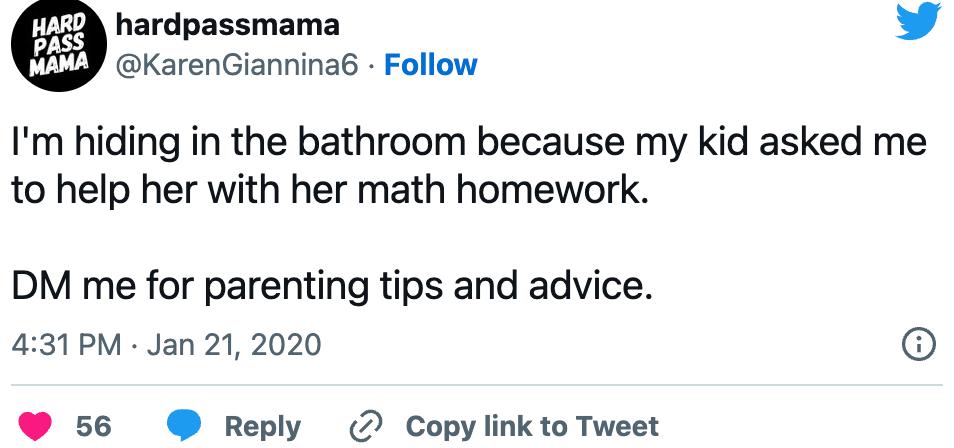This screenshot has height=448, width=954.
Task: Follow the hardpassmama account
Action: click(431, 65)
